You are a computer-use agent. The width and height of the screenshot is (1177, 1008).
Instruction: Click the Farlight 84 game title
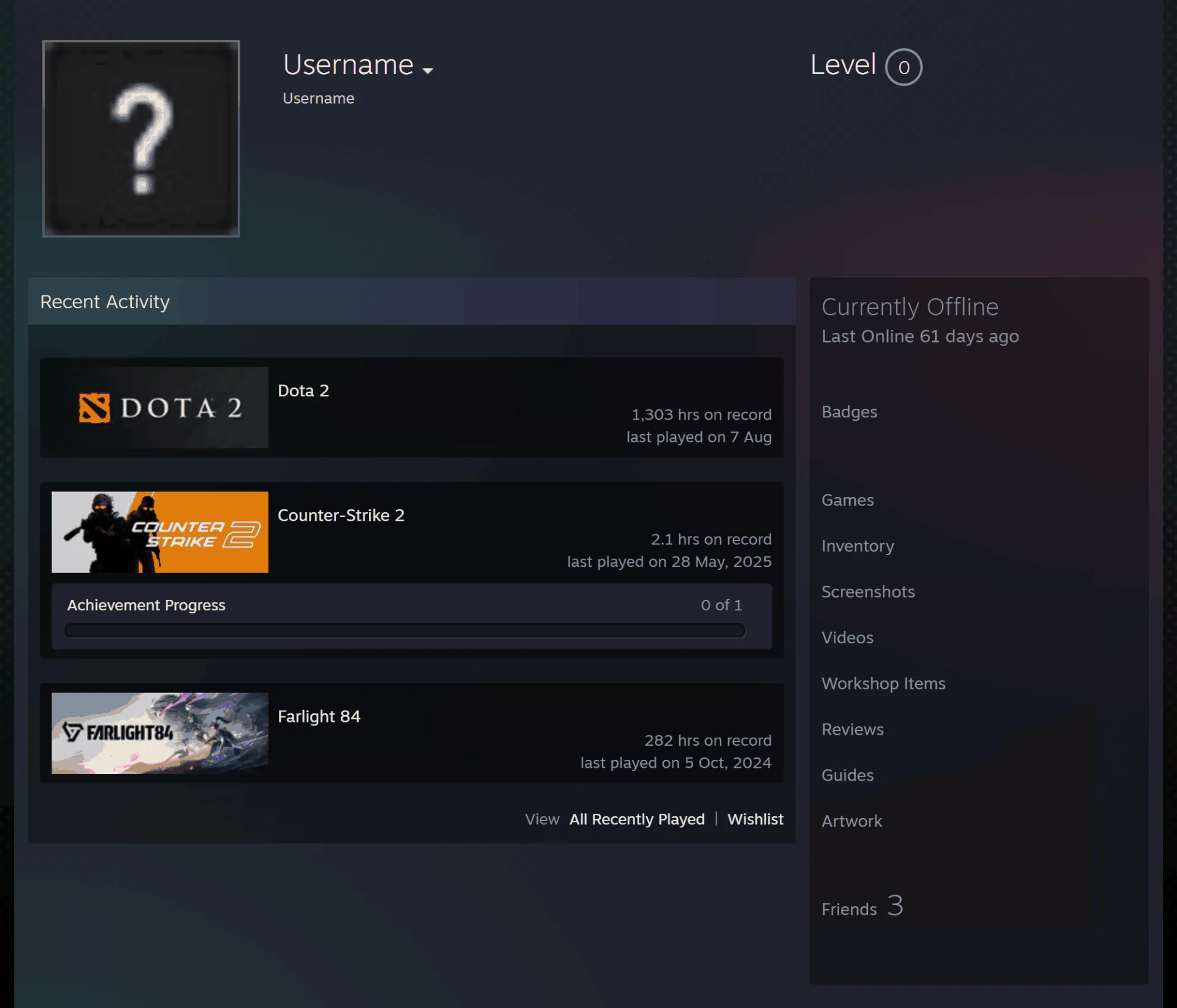tap(319, 716)
